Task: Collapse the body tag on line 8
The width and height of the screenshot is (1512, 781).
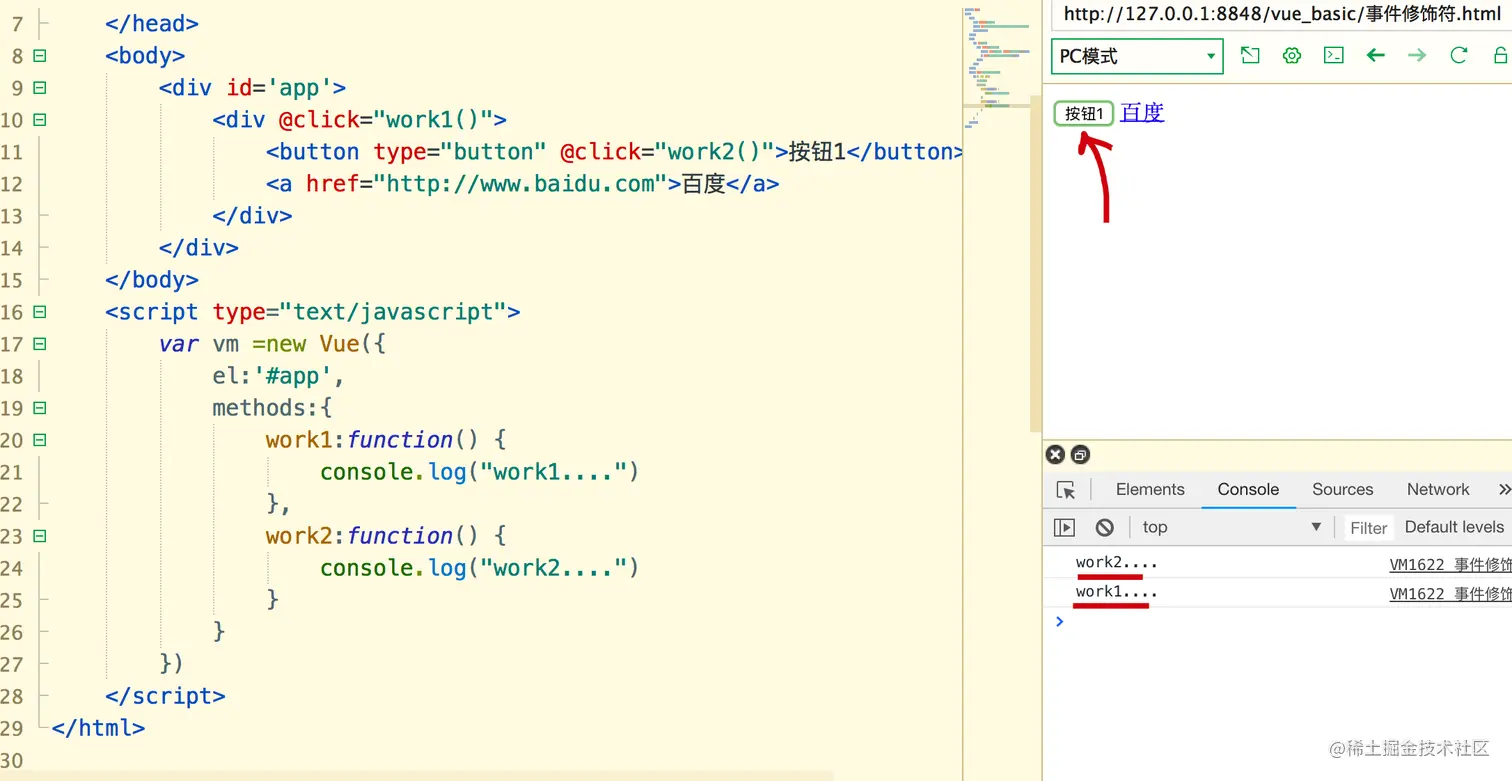Action: [40, 56]
